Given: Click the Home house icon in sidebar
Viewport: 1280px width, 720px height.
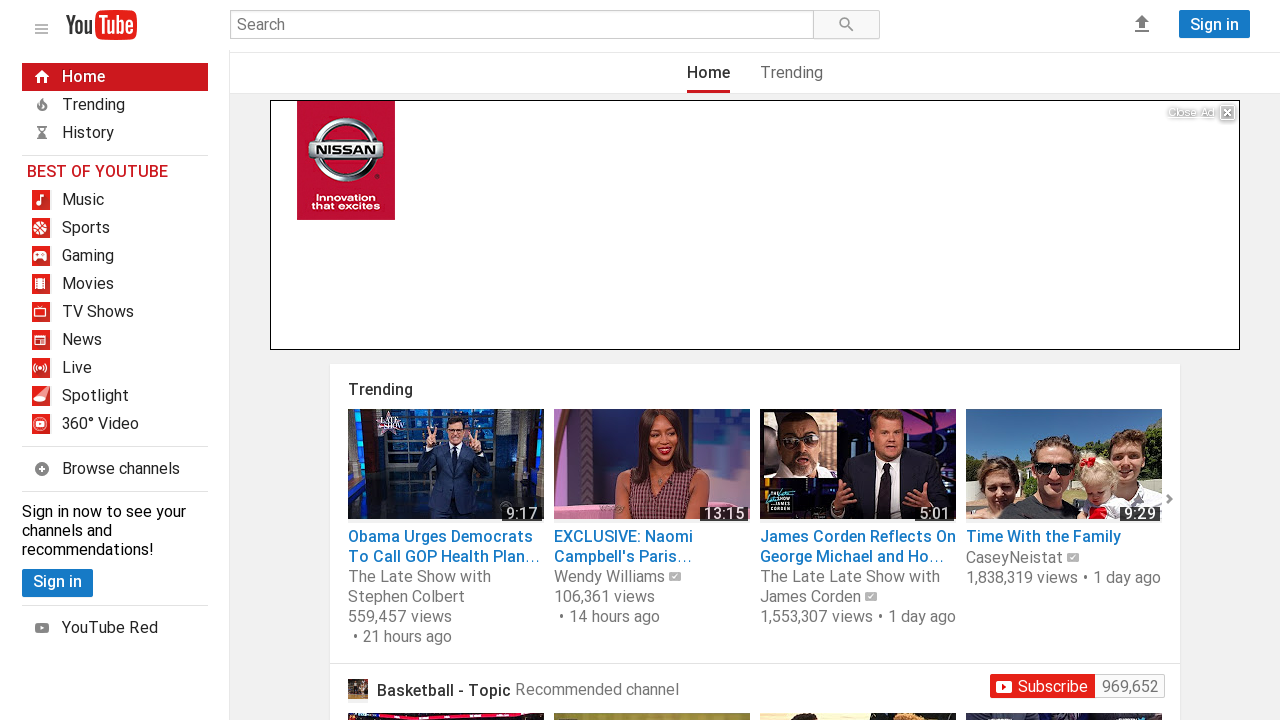Looking at the screenshot, I should tap(42, 77).
